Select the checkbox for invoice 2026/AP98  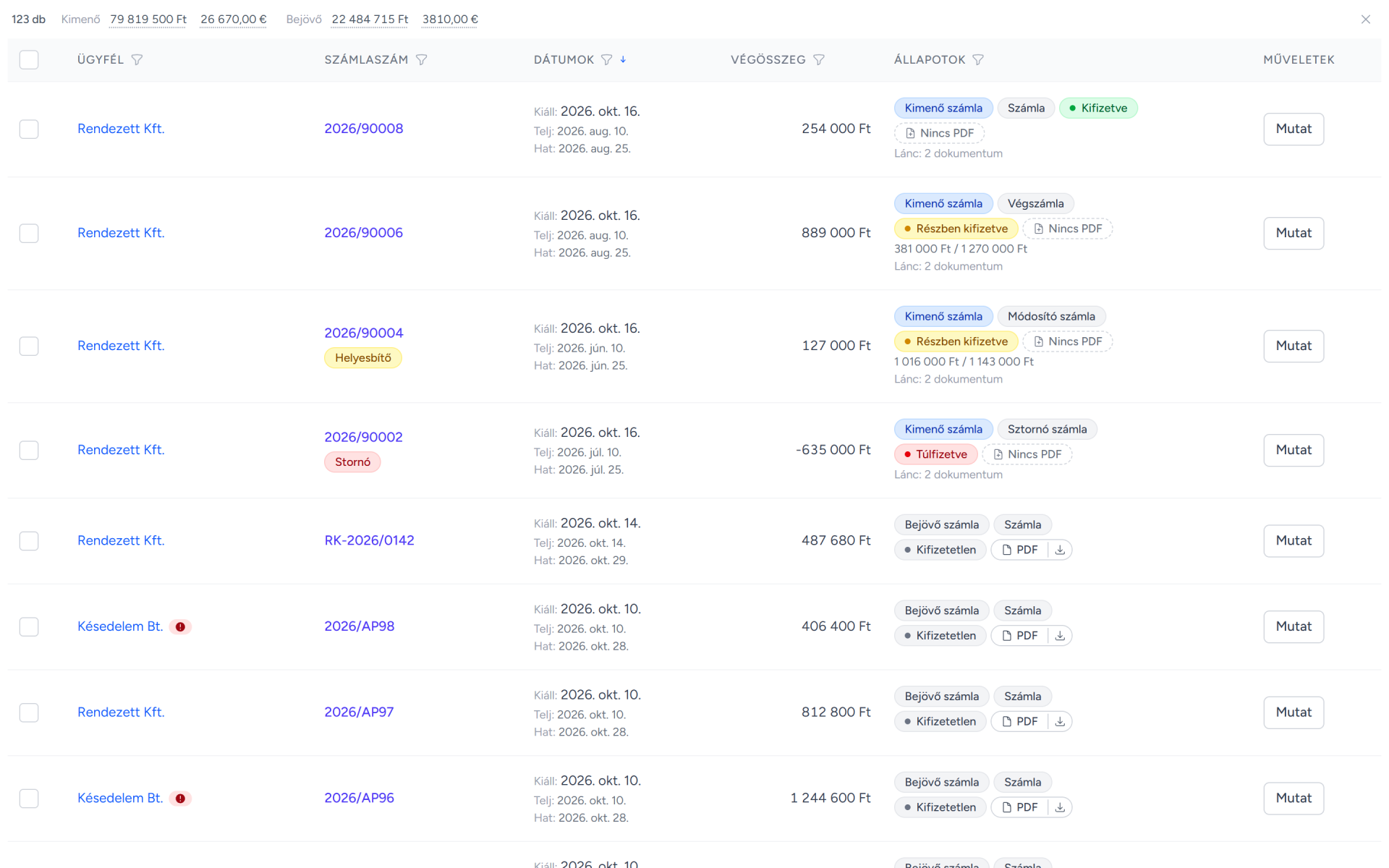click(29, 627)
